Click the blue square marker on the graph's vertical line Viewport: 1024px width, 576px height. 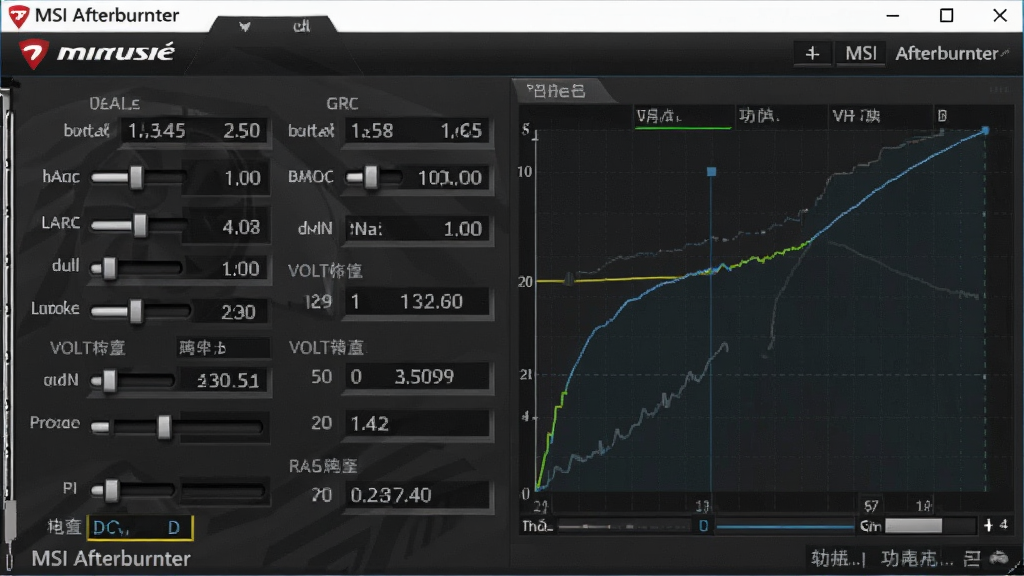click(711, 172)
